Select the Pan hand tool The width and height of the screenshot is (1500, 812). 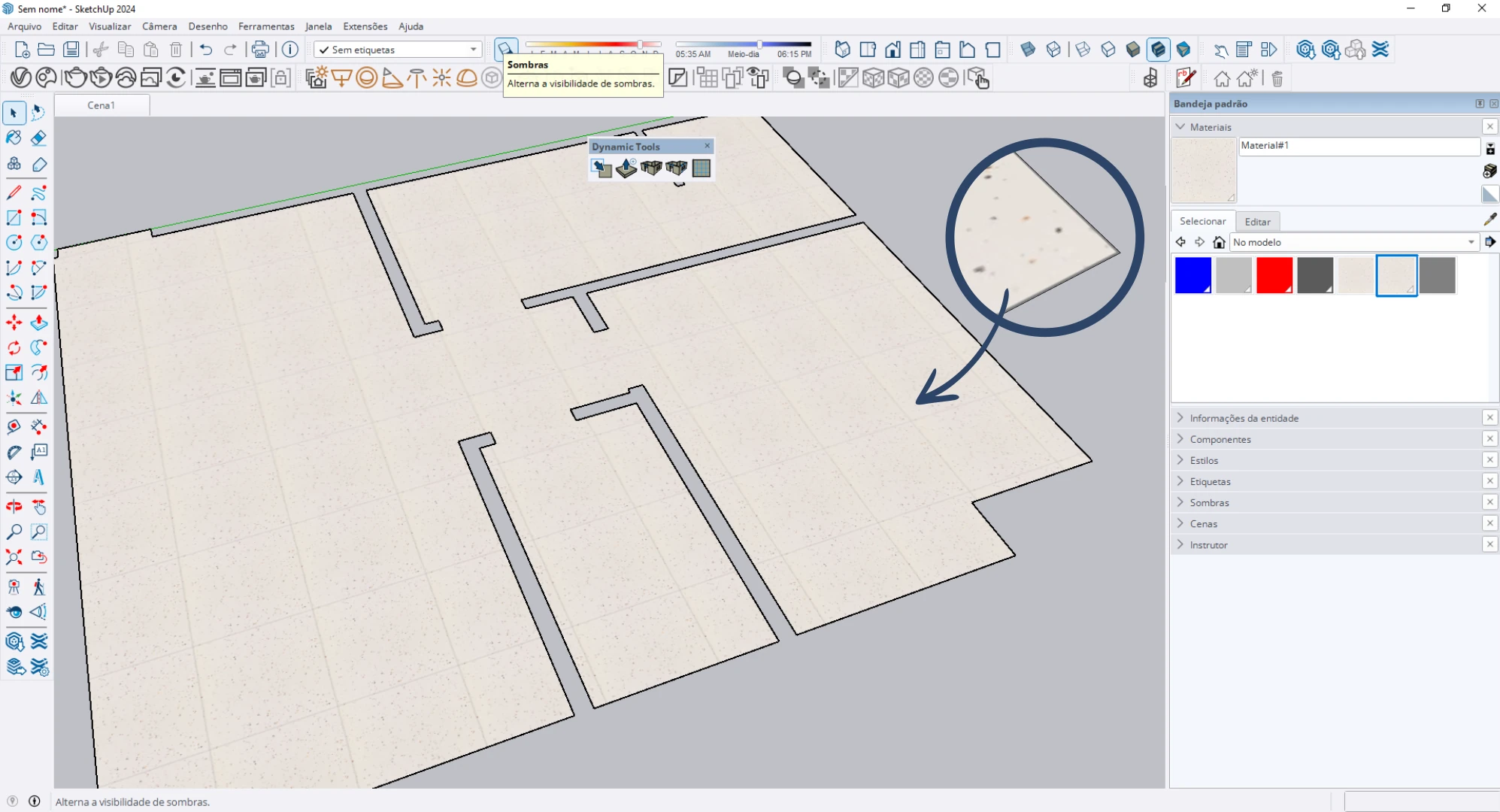click(x=39, y=507)
